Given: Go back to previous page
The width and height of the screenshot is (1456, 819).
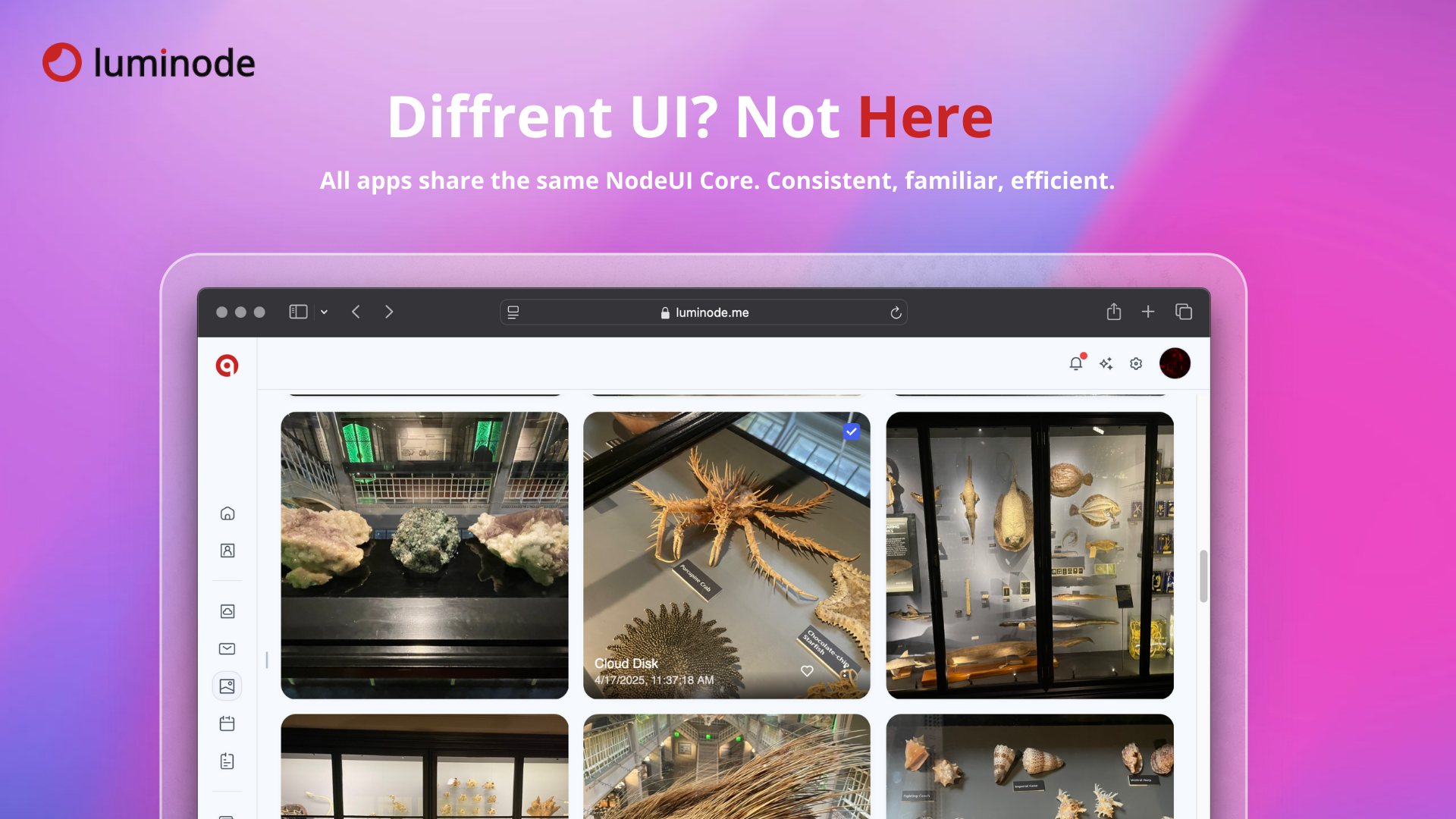Looking at the screenshot, I should (x=356, y=312).
